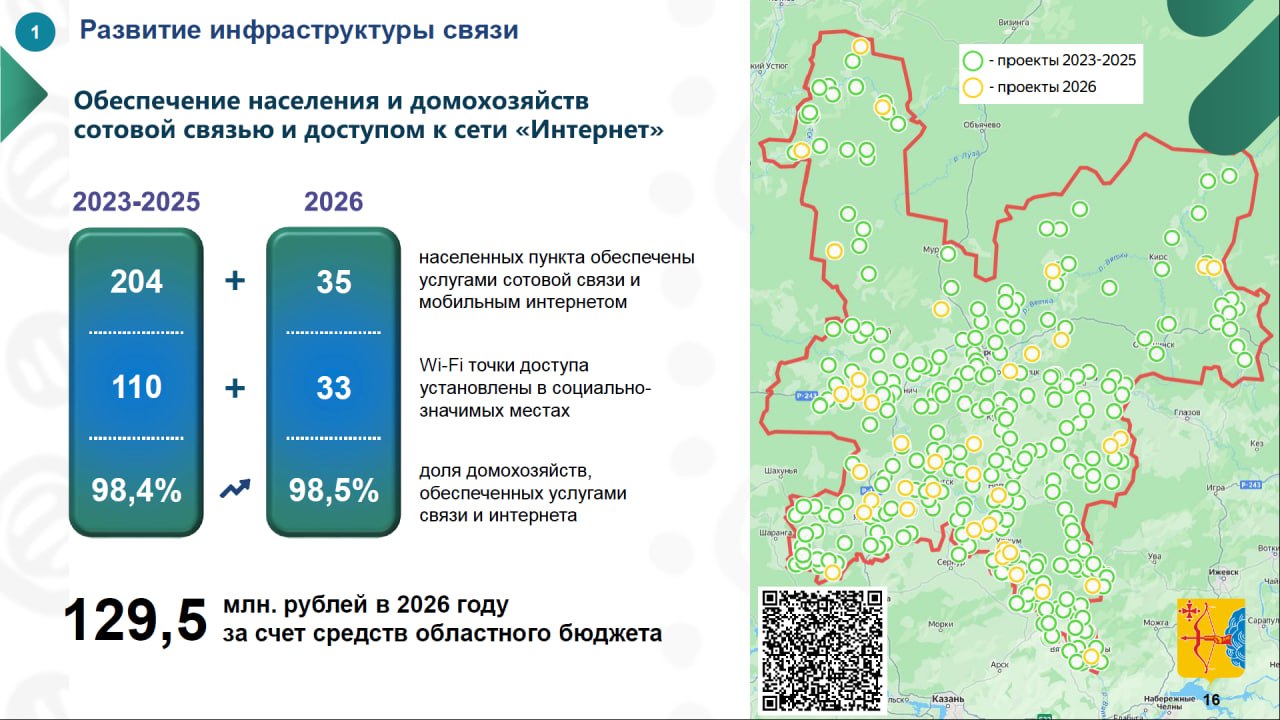This screenshot has width=1280, height=720.
Task: Click the trend arrow between 98,4% and 98,5%
Action: 235,489
